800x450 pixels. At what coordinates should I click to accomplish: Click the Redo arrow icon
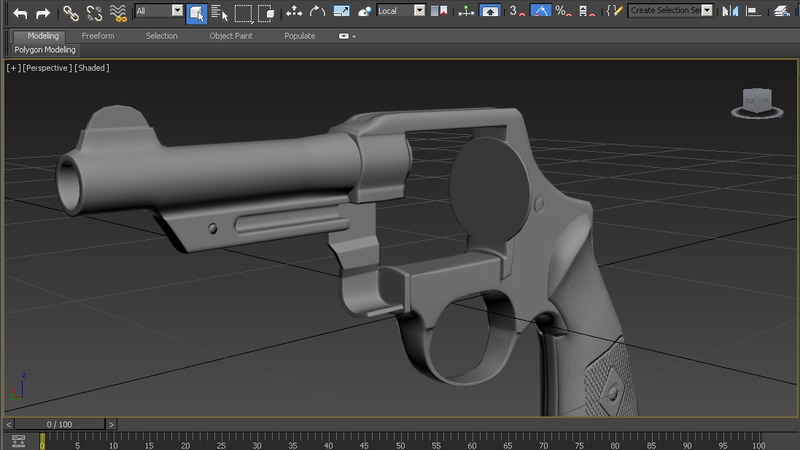coord(43,12)
